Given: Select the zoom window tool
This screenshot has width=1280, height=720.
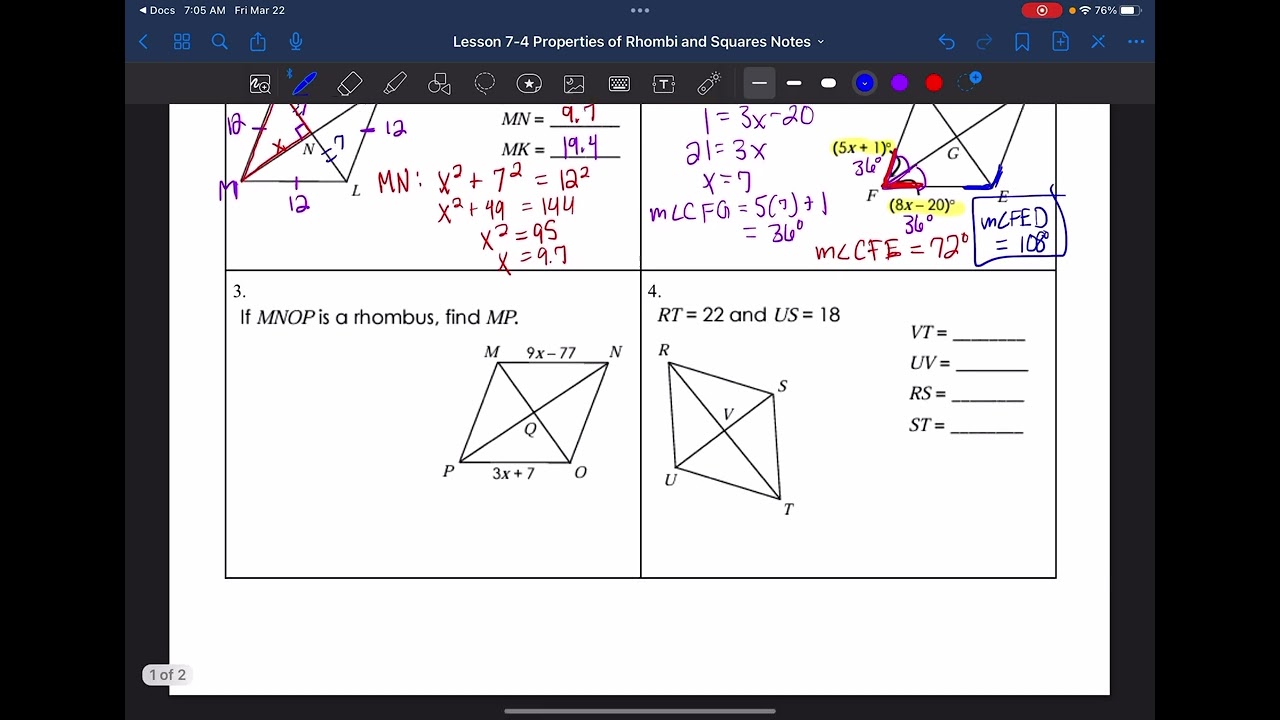Looking at the screenshot, I should pyautogui.click(x=260, y=84).
